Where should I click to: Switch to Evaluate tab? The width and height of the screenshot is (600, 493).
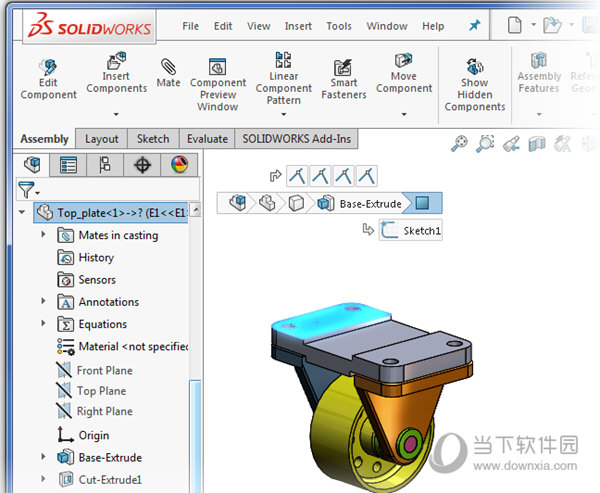coord(207,139)
